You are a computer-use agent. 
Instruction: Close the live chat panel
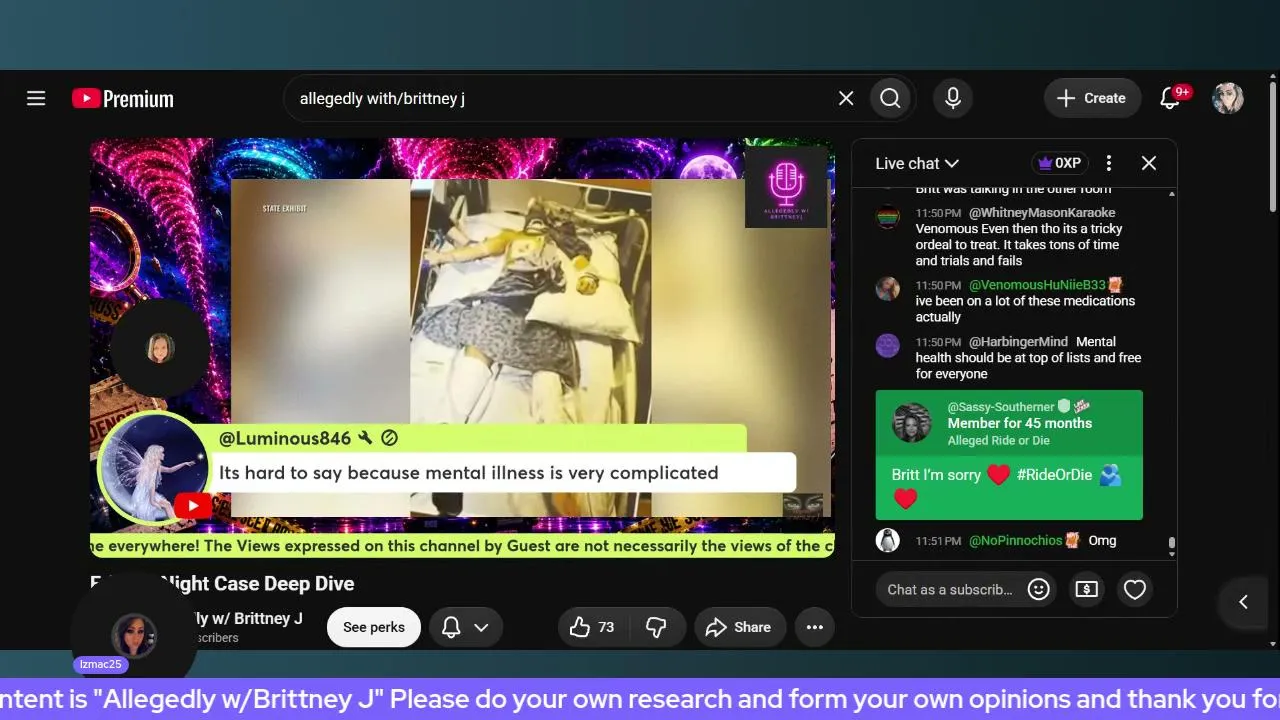1149,163
